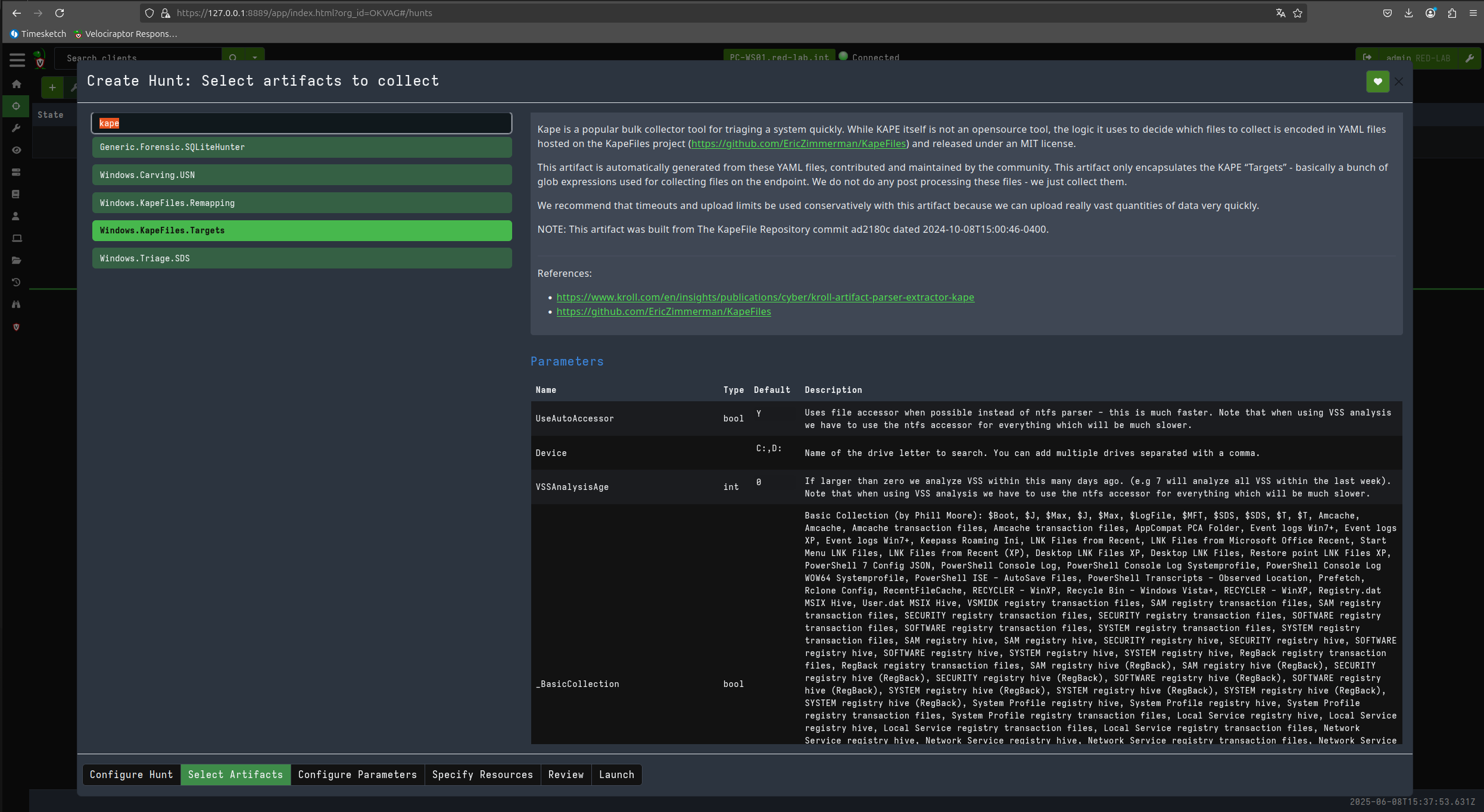The width and height of the screenshot is (1484, 812).
Task: Open Timesketch bookmark
Action: click(x=38, y=34)
